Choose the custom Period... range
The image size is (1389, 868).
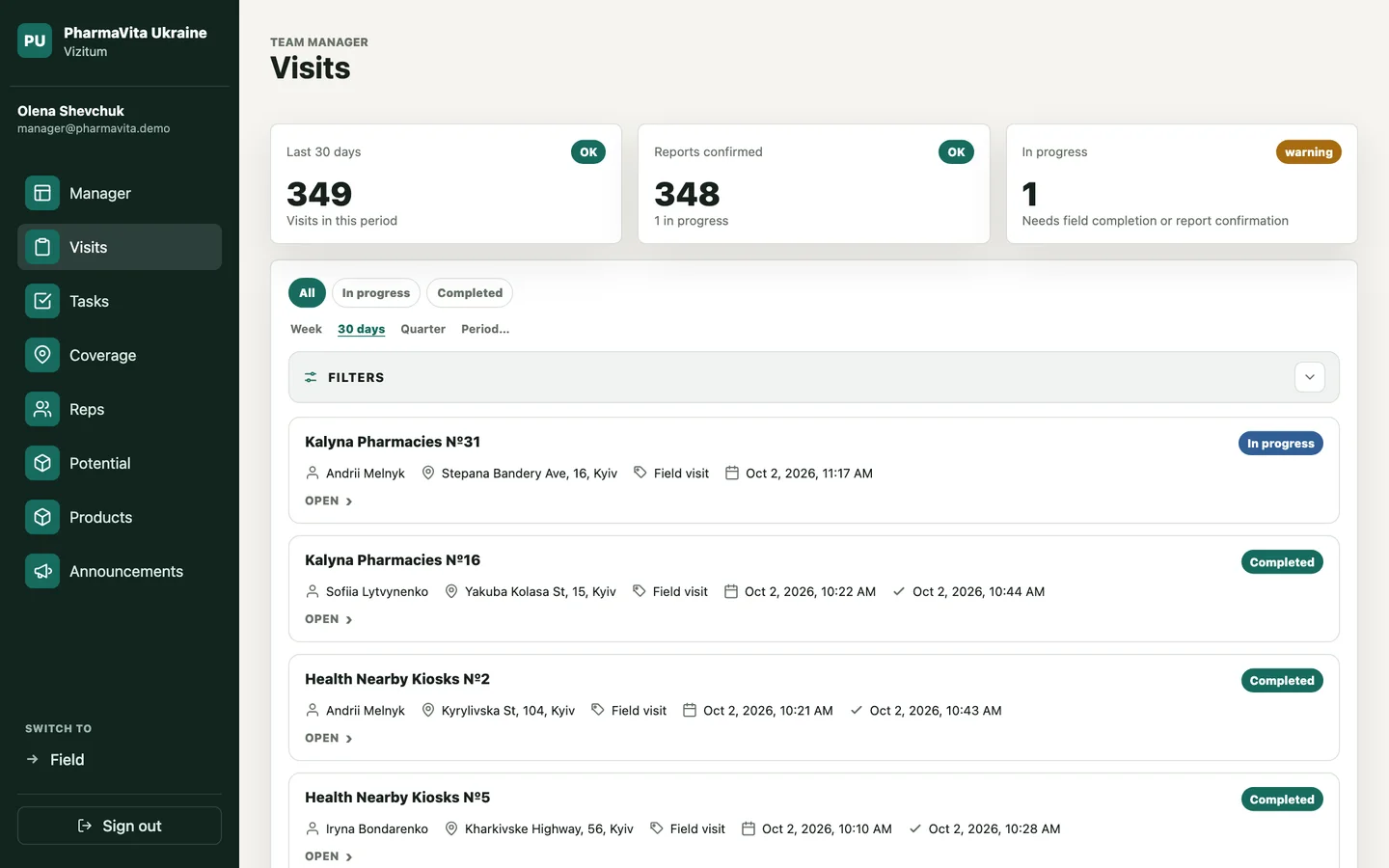point(485,329)
